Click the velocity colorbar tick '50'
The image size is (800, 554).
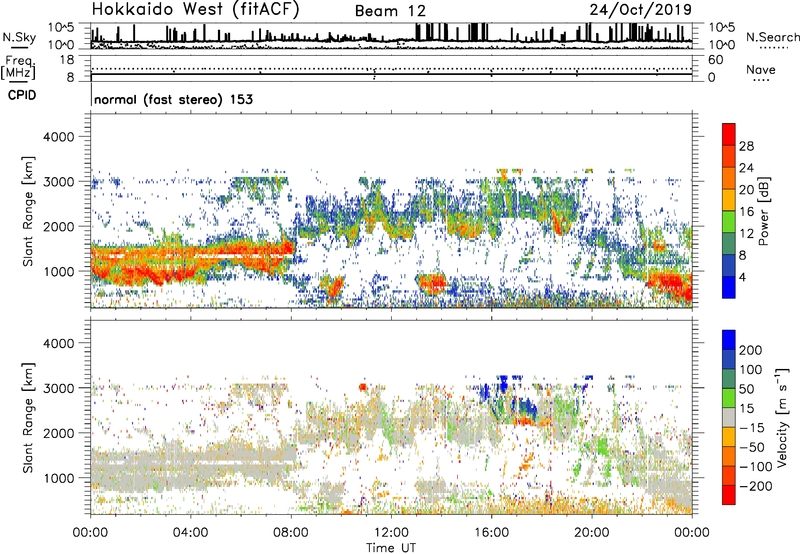coord(747,389)
